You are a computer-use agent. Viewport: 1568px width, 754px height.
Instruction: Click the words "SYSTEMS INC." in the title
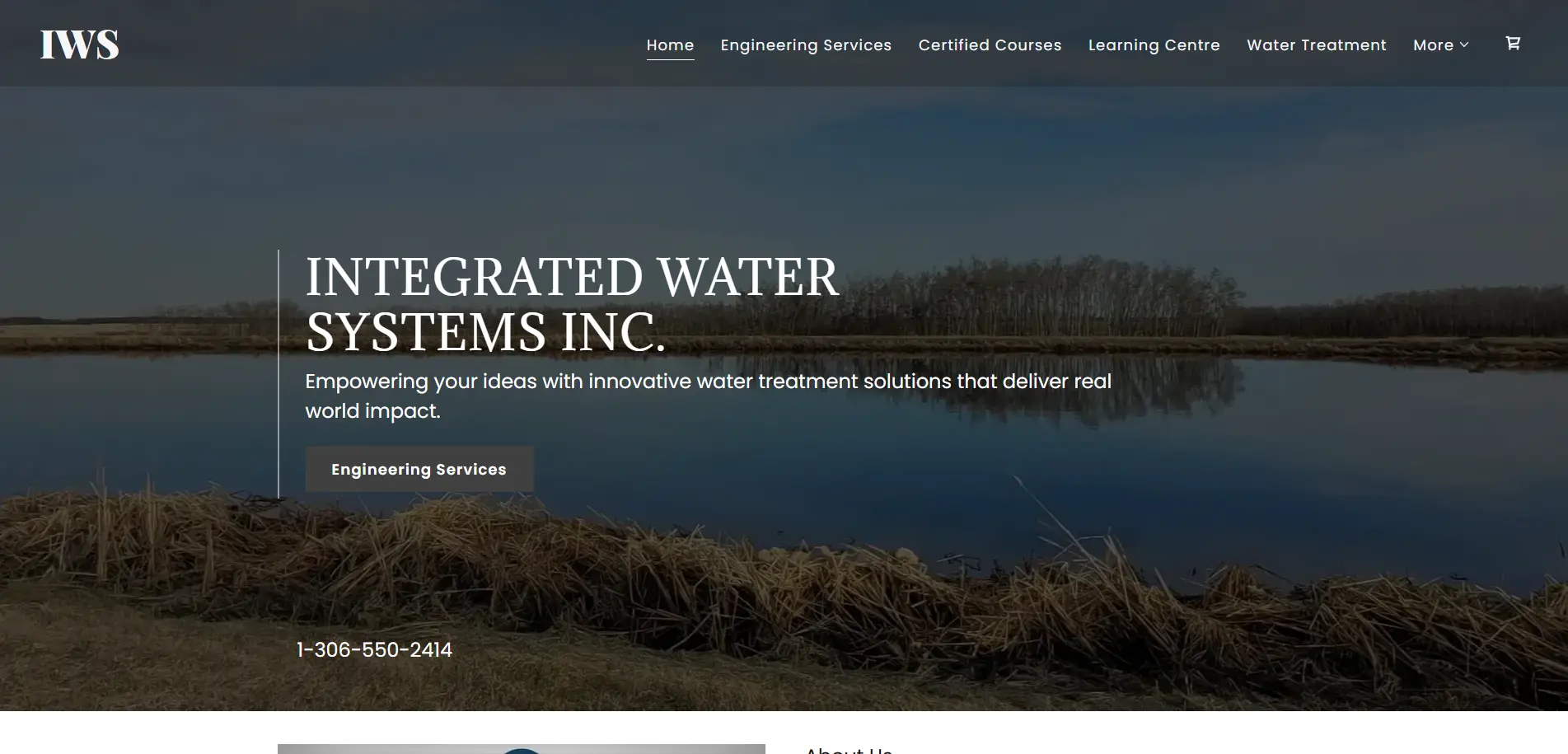[485, 332]
